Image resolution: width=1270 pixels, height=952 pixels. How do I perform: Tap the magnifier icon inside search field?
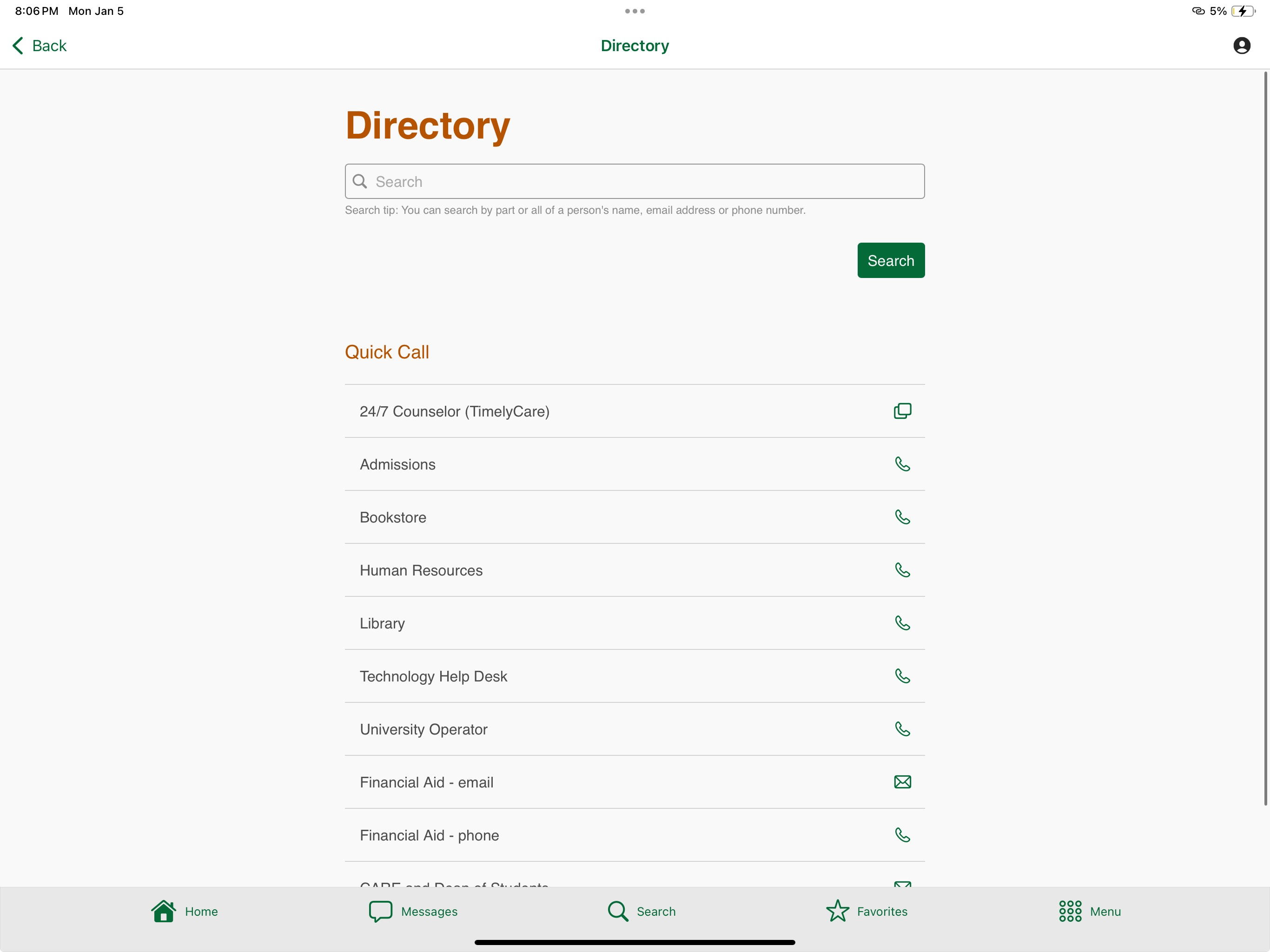coord(360,181)
